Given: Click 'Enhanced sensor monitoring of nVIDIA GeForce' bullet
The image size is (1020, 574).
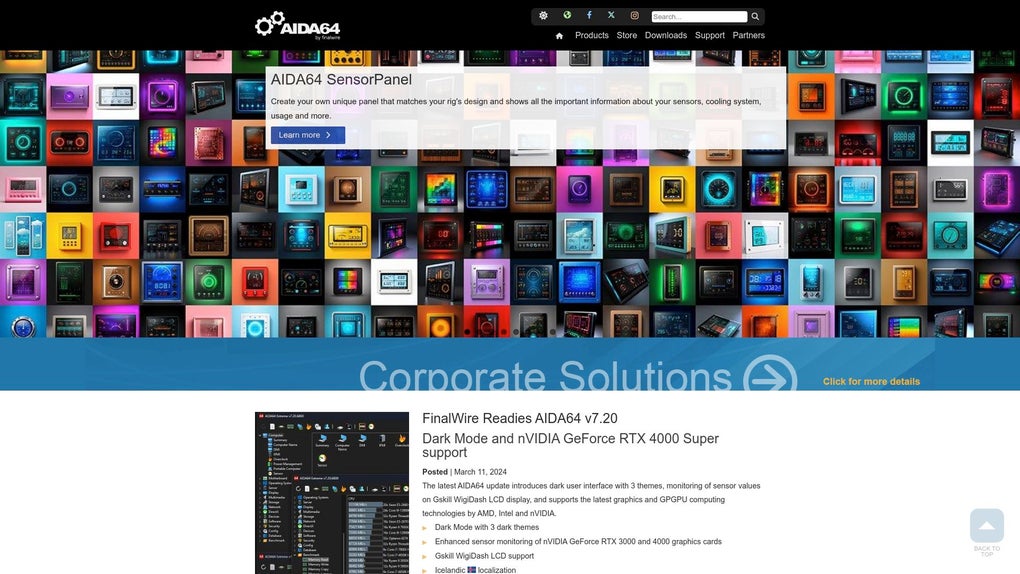Looking at the screenshot, I should (x=578, y=541).
